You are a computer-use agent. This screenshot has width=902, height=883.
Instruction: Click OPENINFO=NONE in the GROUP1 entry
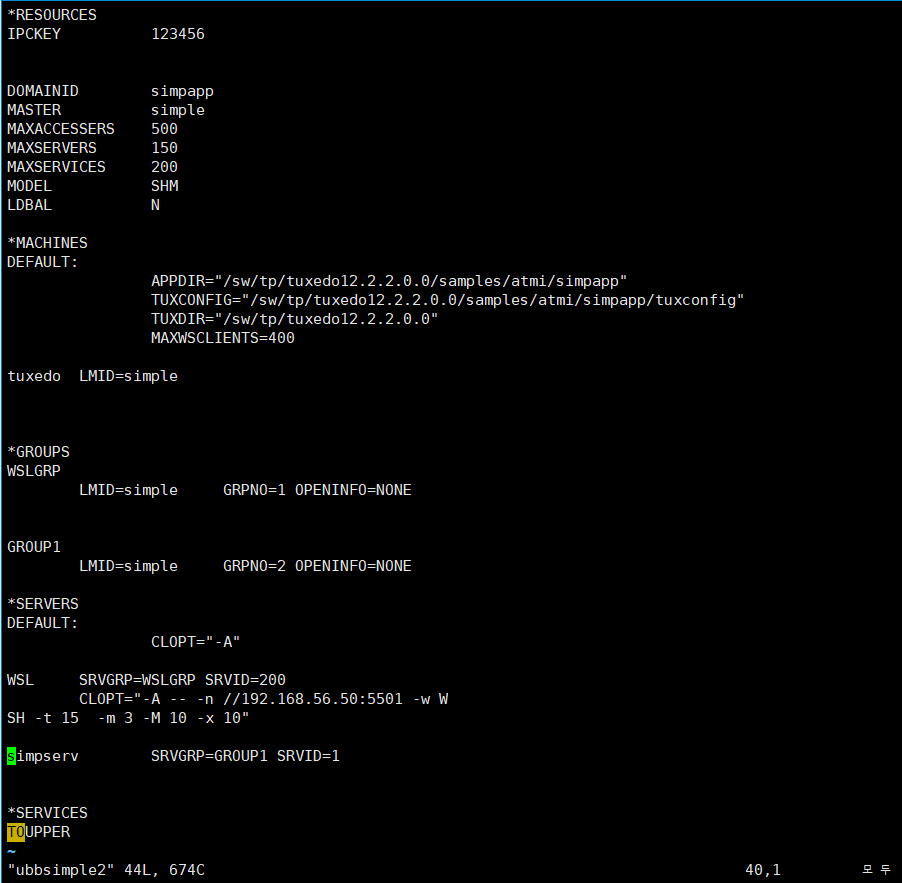[x=353, y=565]
